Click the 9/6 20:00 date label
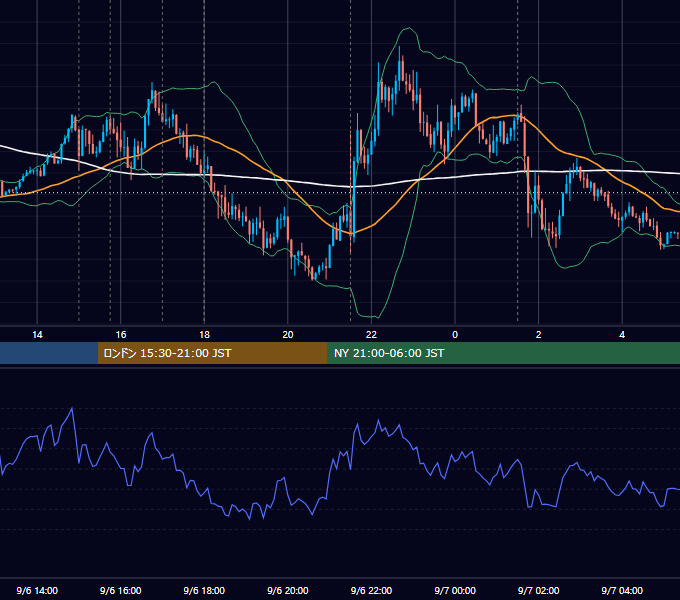 (x=288, y=590)
